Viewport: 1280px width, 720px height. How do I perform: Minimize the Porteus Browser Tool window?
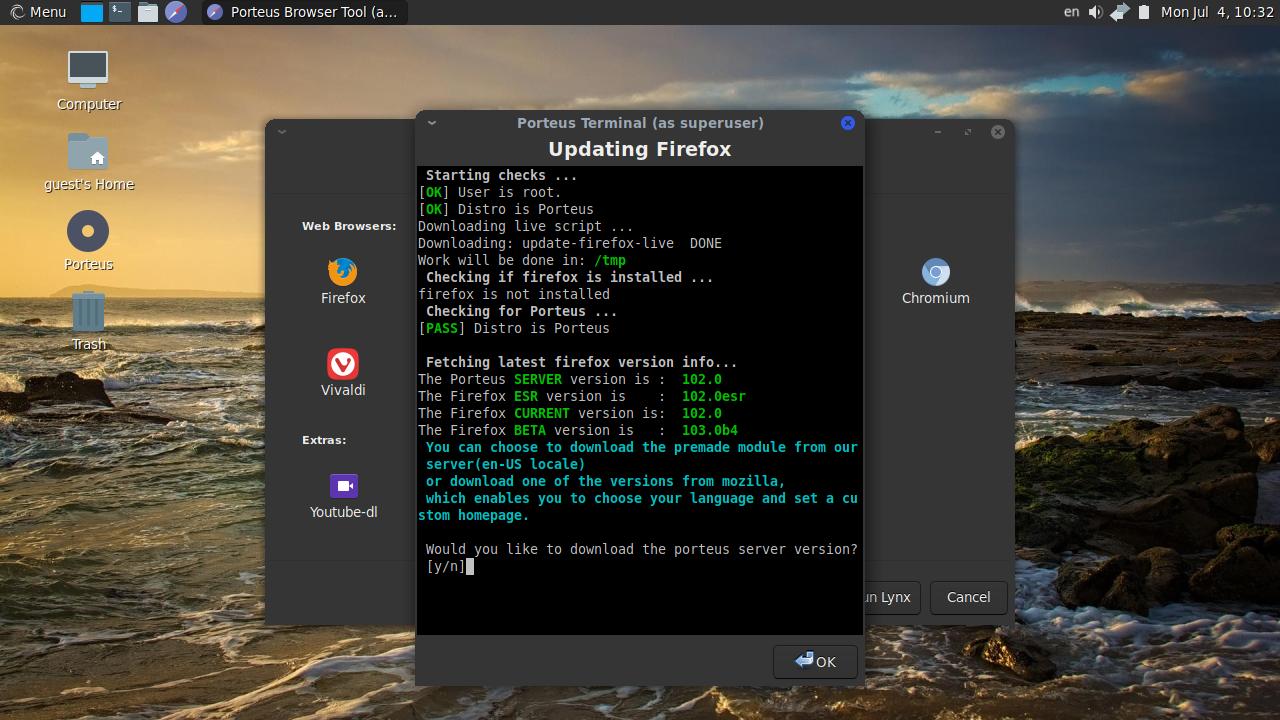[938, 132]
